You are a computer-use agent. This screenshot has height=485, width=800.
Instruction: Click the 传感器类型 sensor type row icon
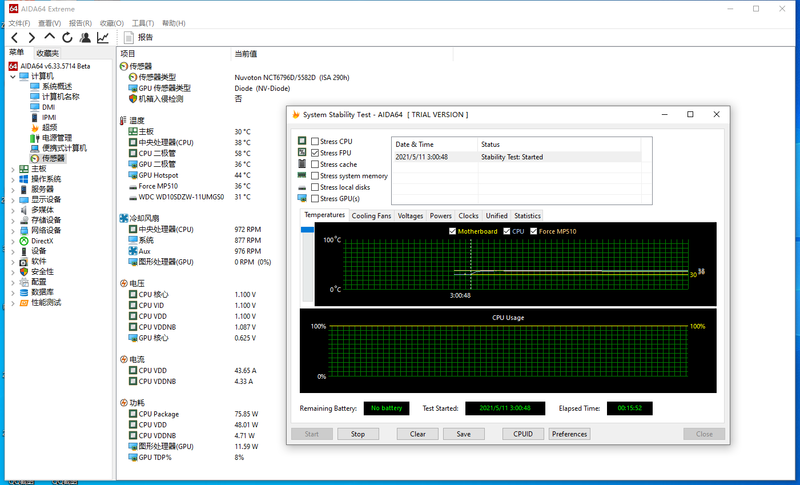pos(133,77)
